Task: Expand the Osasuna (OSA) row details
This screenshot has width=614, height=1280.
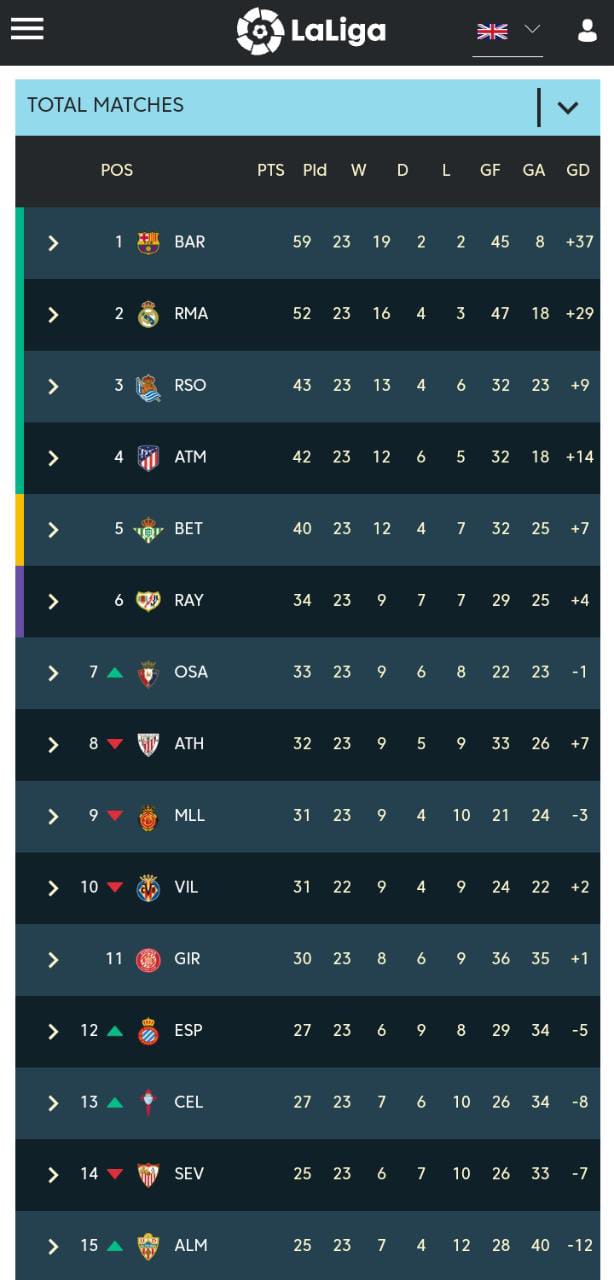Action: (53, 673)
